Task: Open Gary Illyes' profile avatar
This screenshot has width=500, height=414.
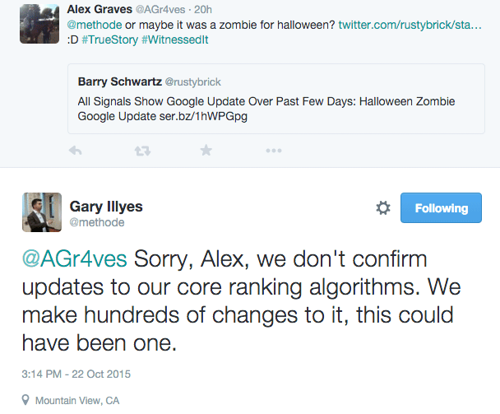Action: [x=42, y=212]
